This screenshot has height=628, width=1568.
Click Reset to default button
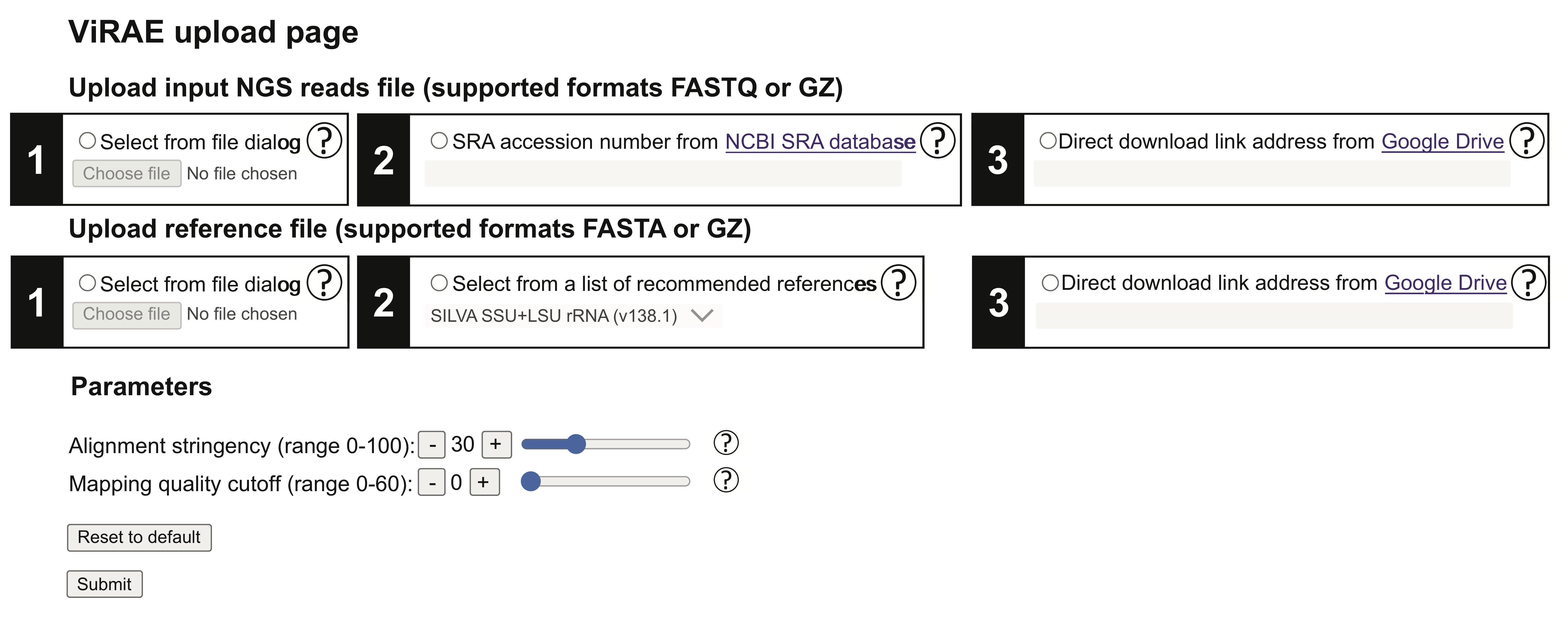pyautogui.click(x=139, y=537)
